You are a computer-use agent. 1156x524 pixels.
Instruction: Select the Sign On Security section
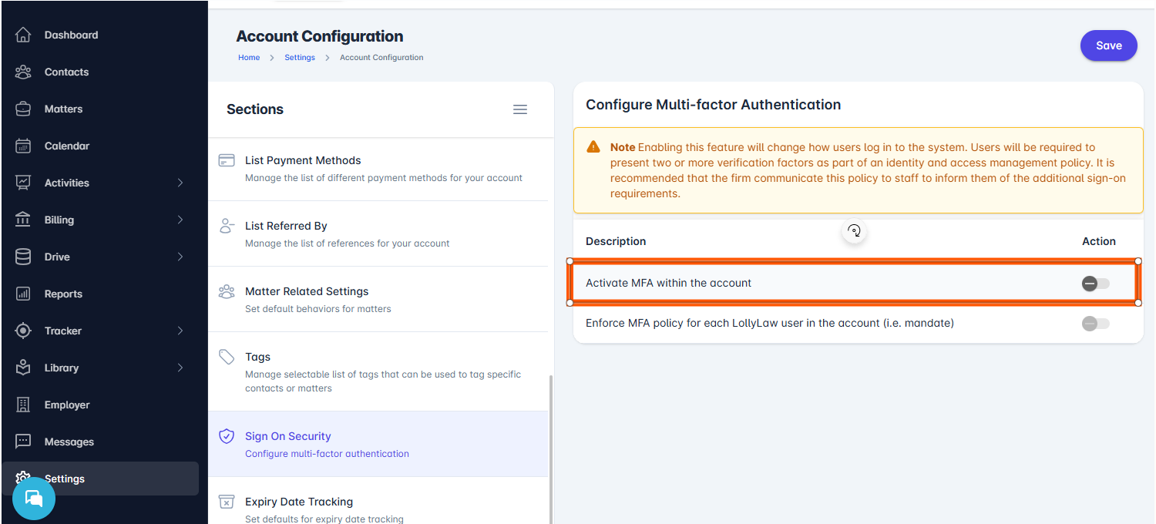(x=378, y=444)
